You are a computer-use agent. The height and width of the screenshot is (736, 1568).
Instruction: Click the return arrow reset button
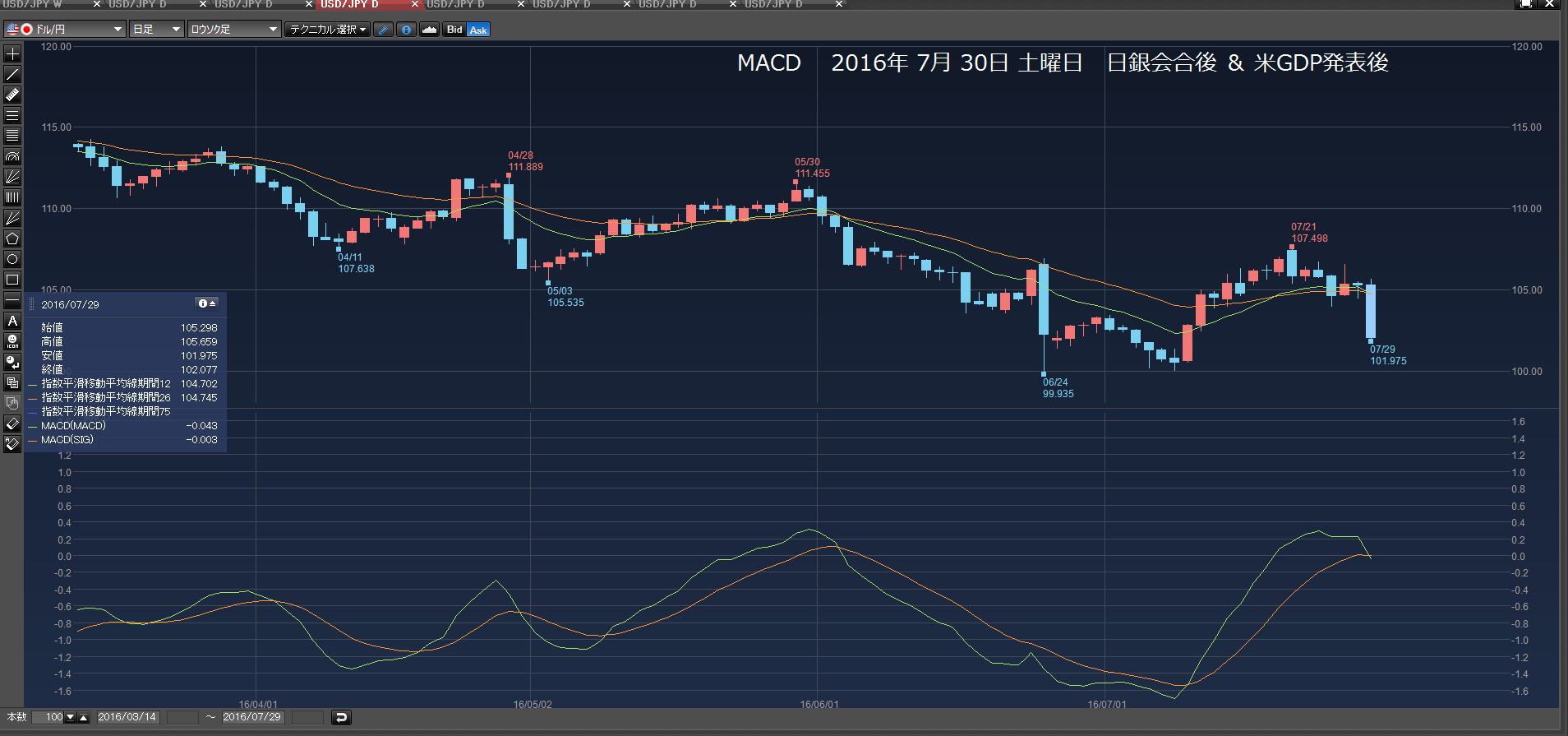click(x=341, y=717)
